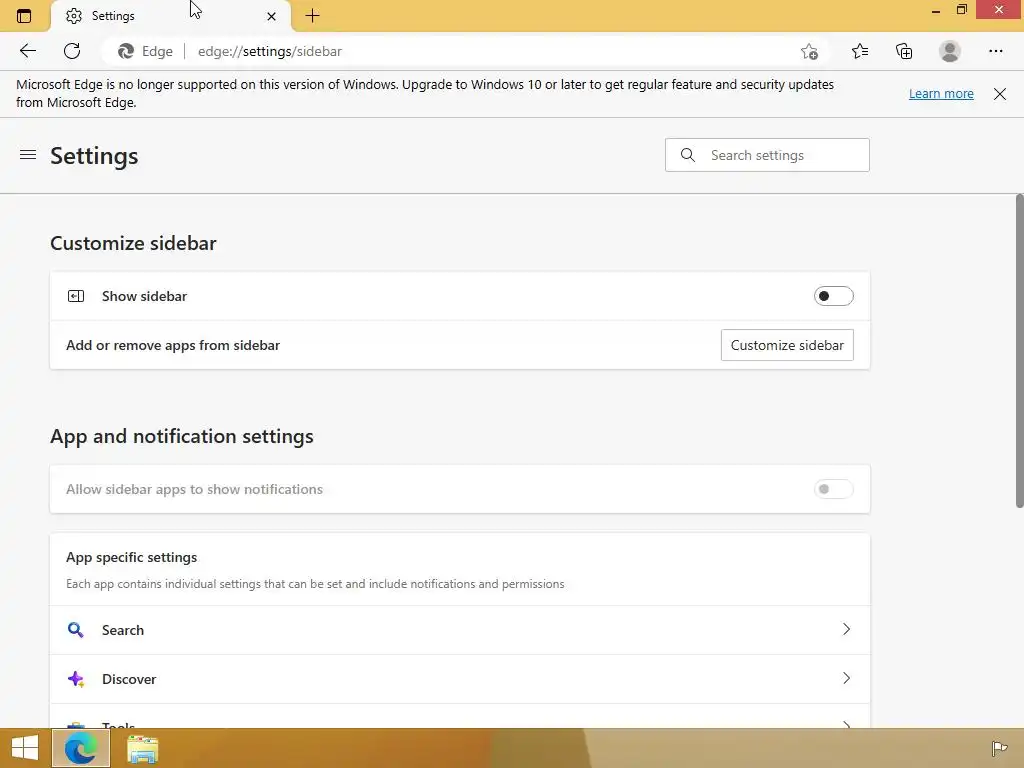The width and height of the screenshot is (1024, 768).
Task: Open a new tab with plus button
Action: tap(313, 16)
